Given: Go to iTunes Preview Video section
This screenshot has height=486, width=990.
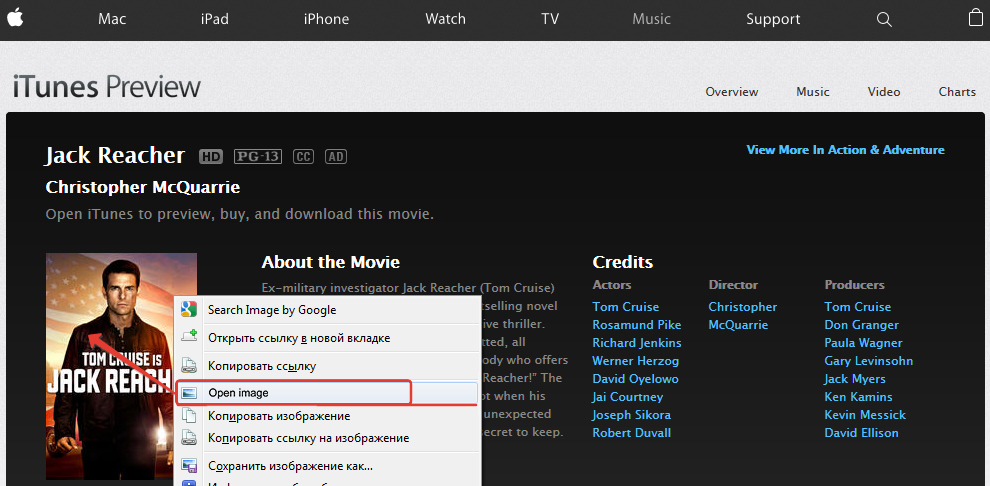Looking at the screenshot, I should [883, 92].
